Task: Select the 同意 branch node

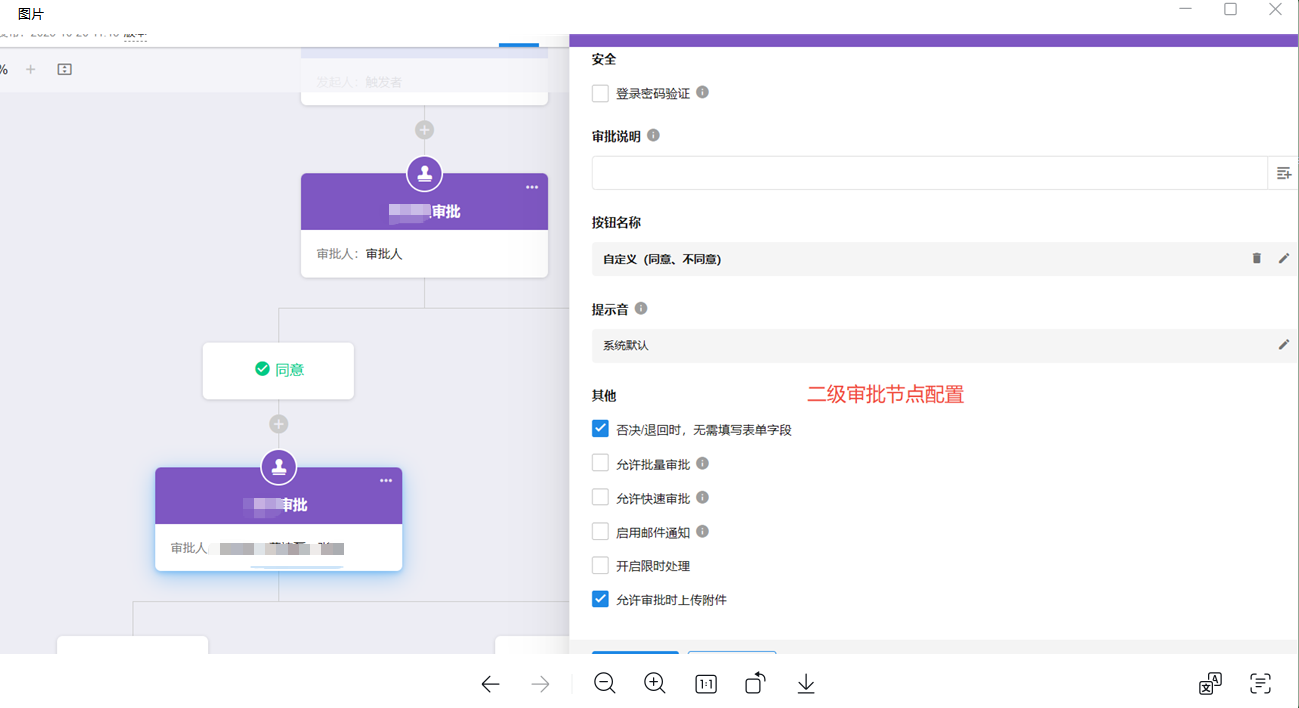Action: pos(278,370)
